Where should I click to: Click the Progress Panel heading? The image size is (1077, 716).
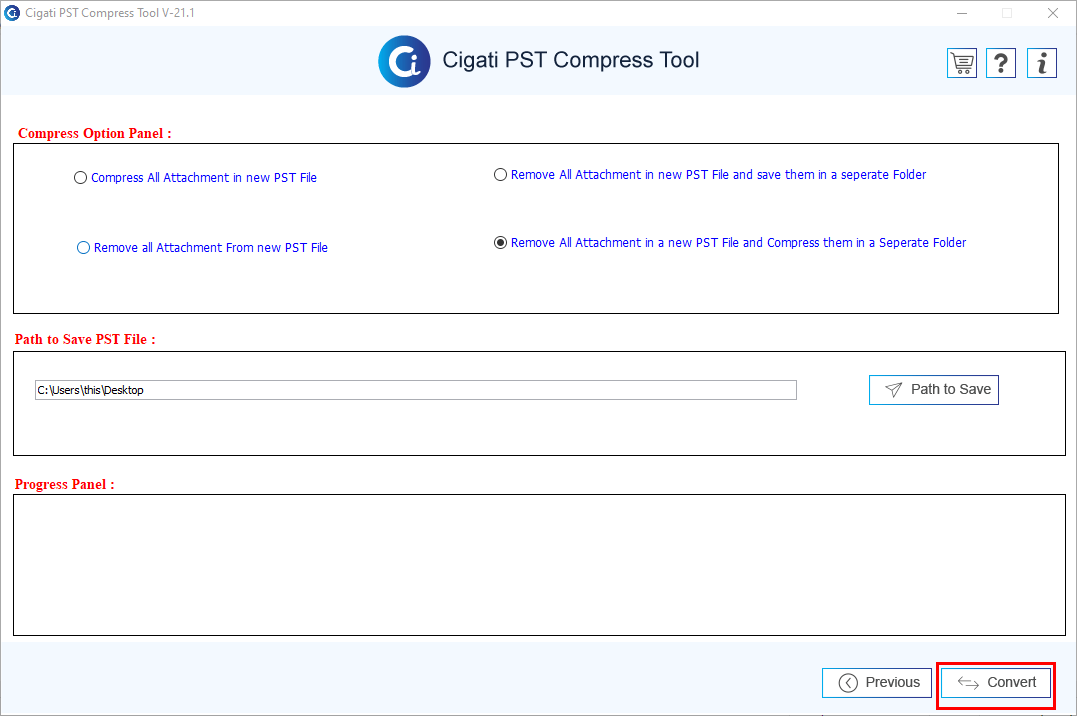pyautogui.click(x=65, y=484)
